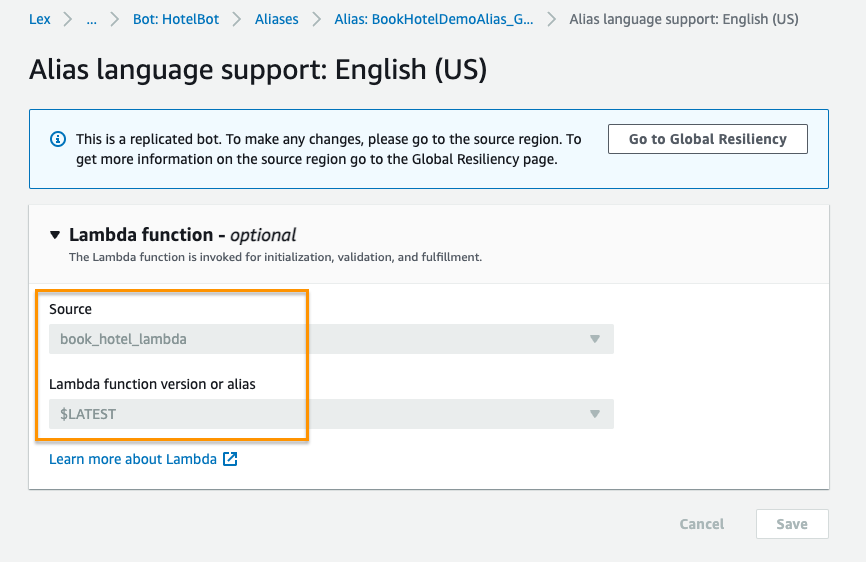Follow the Learn more about Lambda link

(133, 460)
